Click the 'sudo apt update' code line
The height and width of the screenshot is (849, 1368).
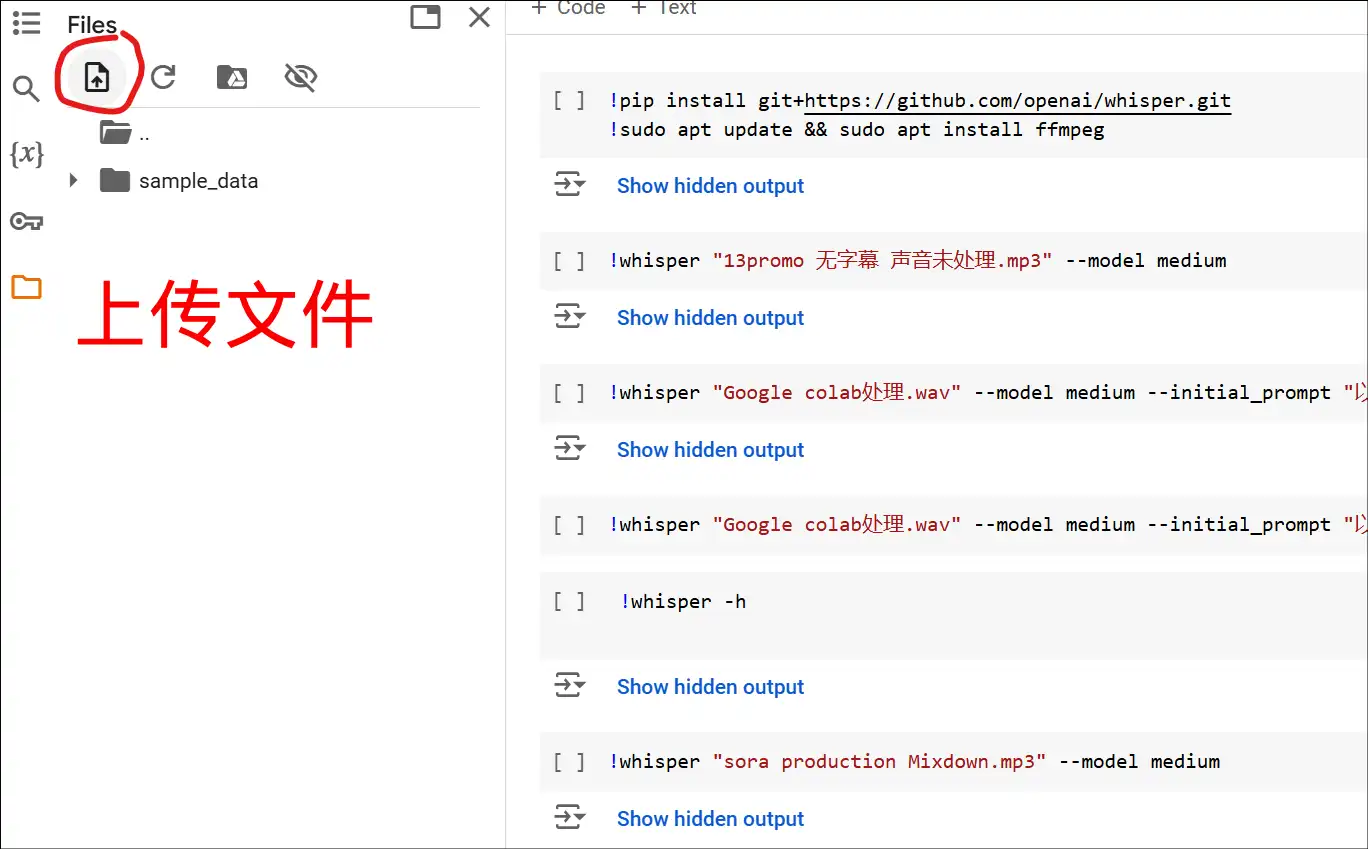[x=857, y=129]
